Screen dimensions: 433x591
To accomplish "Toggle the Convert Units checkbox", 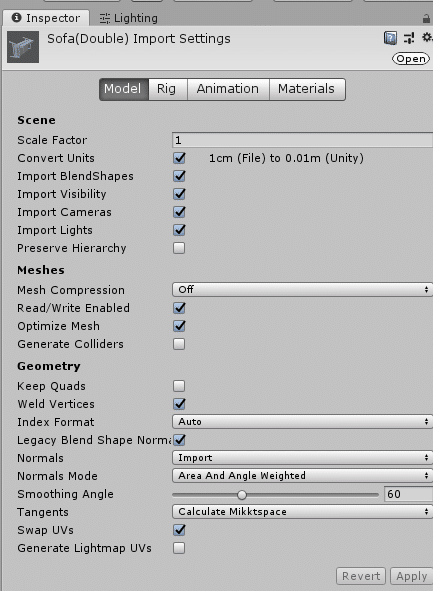I will click(179, 158).
